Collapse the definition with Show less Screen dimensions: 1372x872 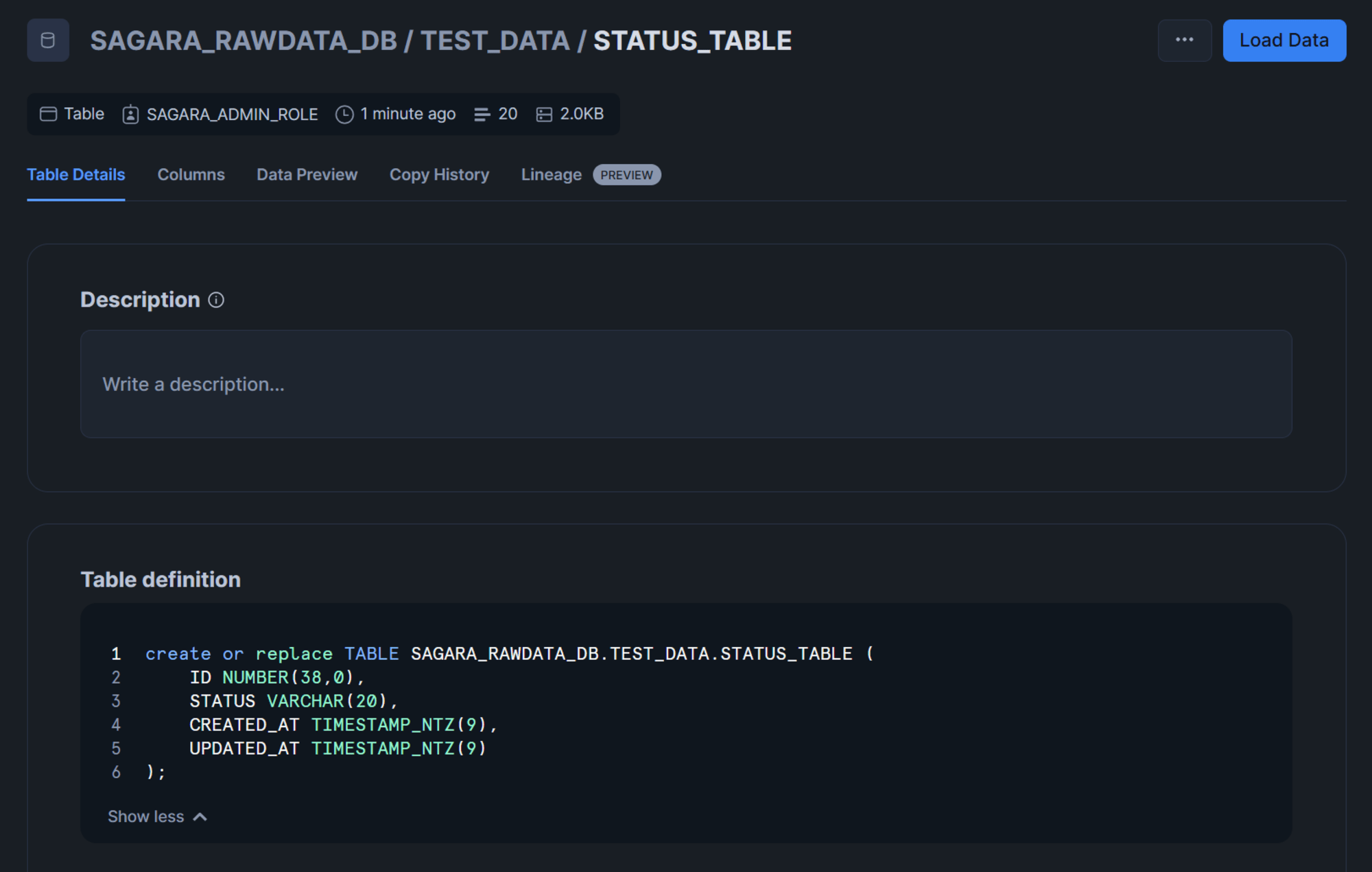[146, 816]
